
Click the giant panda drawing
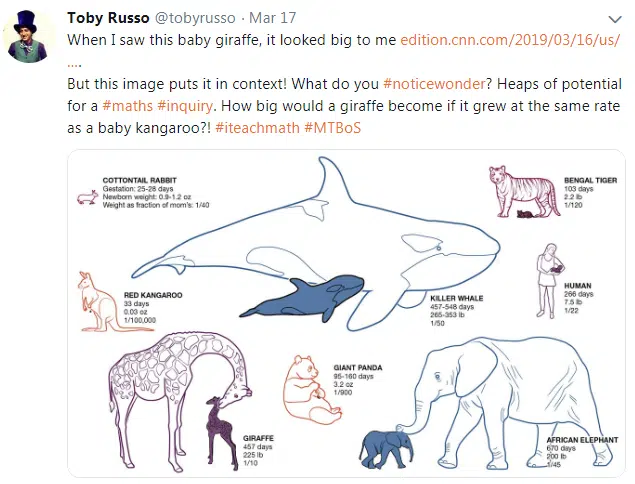312,390
